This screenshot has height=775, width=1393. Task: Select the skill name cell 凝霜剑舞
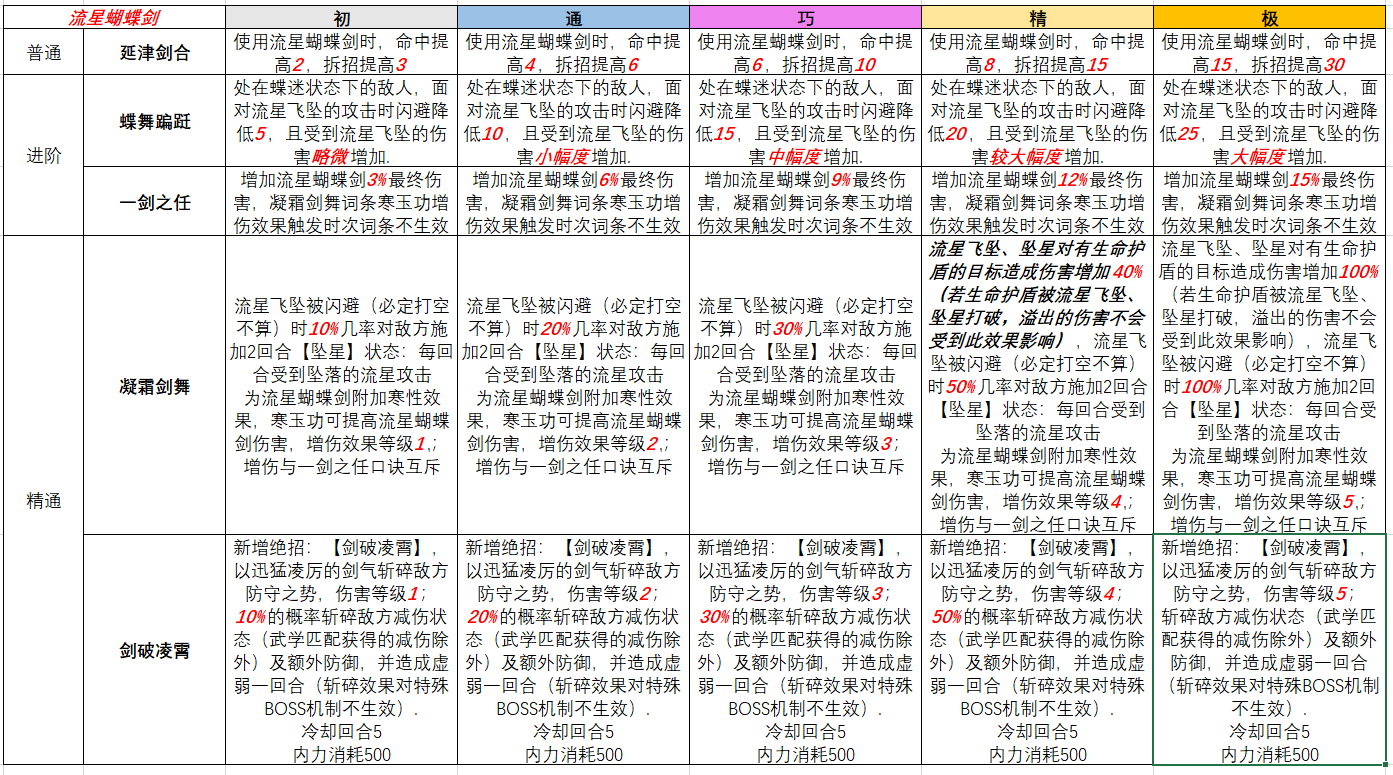click(x=155, y=385)
